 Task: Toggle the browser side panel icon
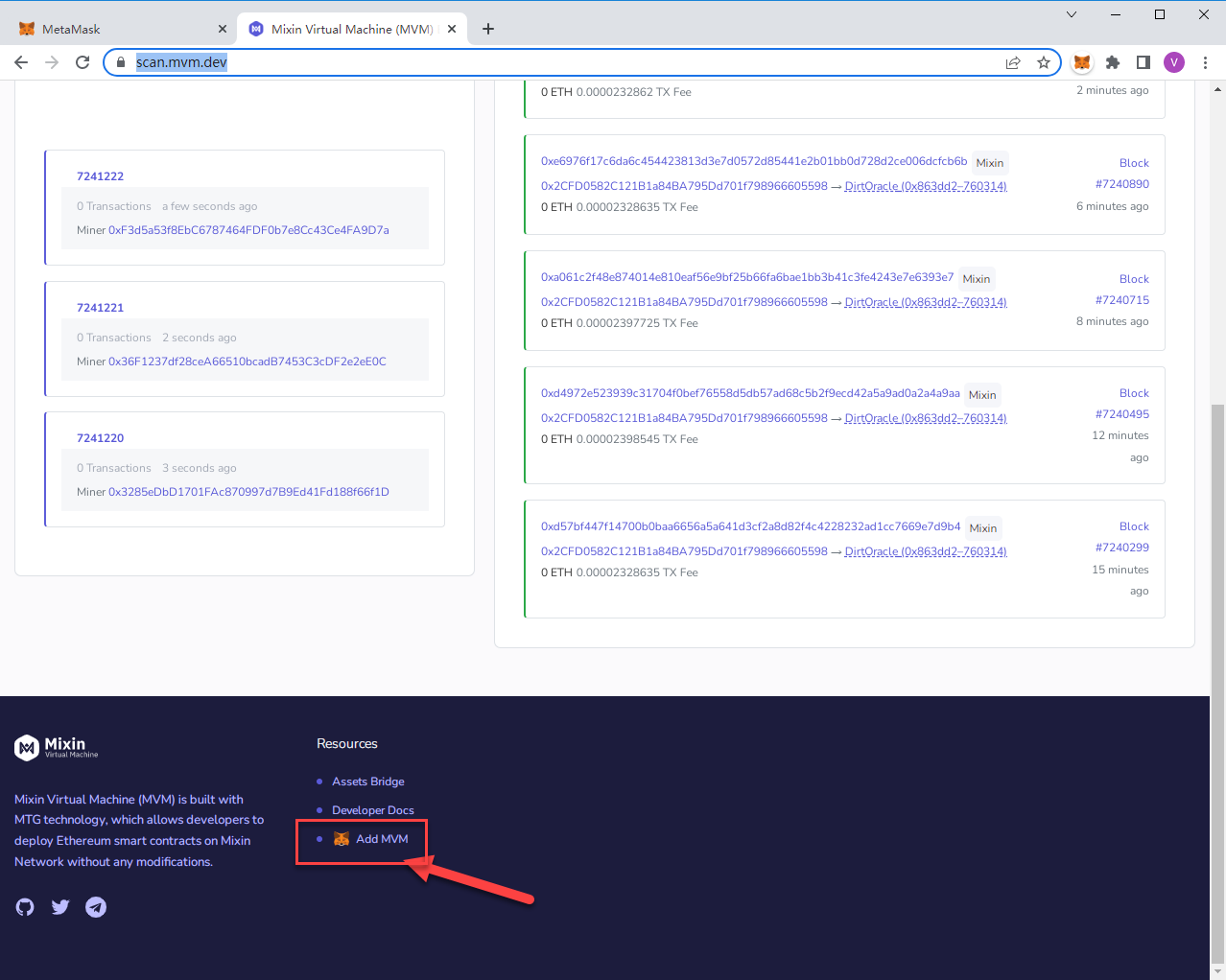tap(1143, 62)
